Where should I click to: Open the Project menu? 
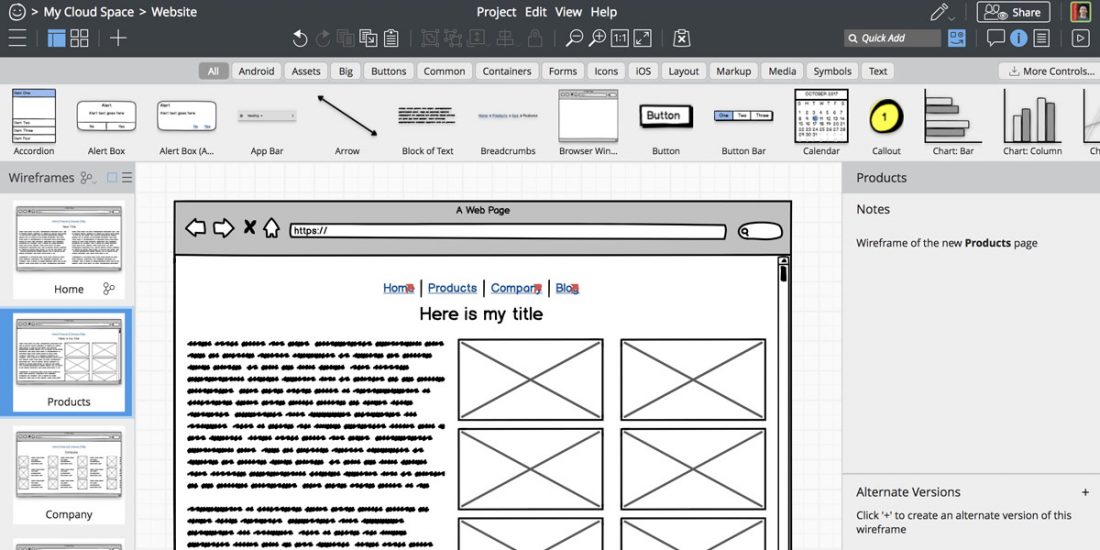tap(497, 12)
